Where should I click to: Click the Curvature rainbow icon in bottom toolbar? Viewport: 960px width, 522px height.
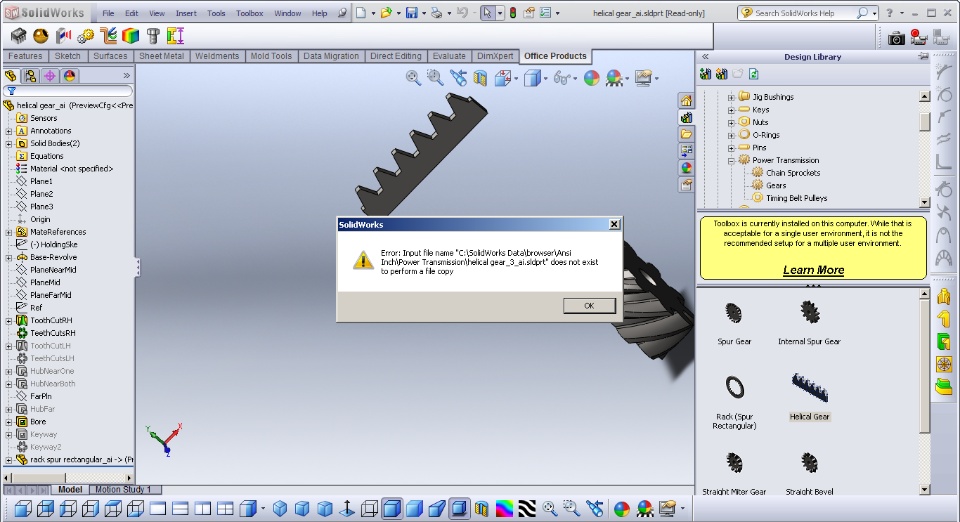pos(504,509)
